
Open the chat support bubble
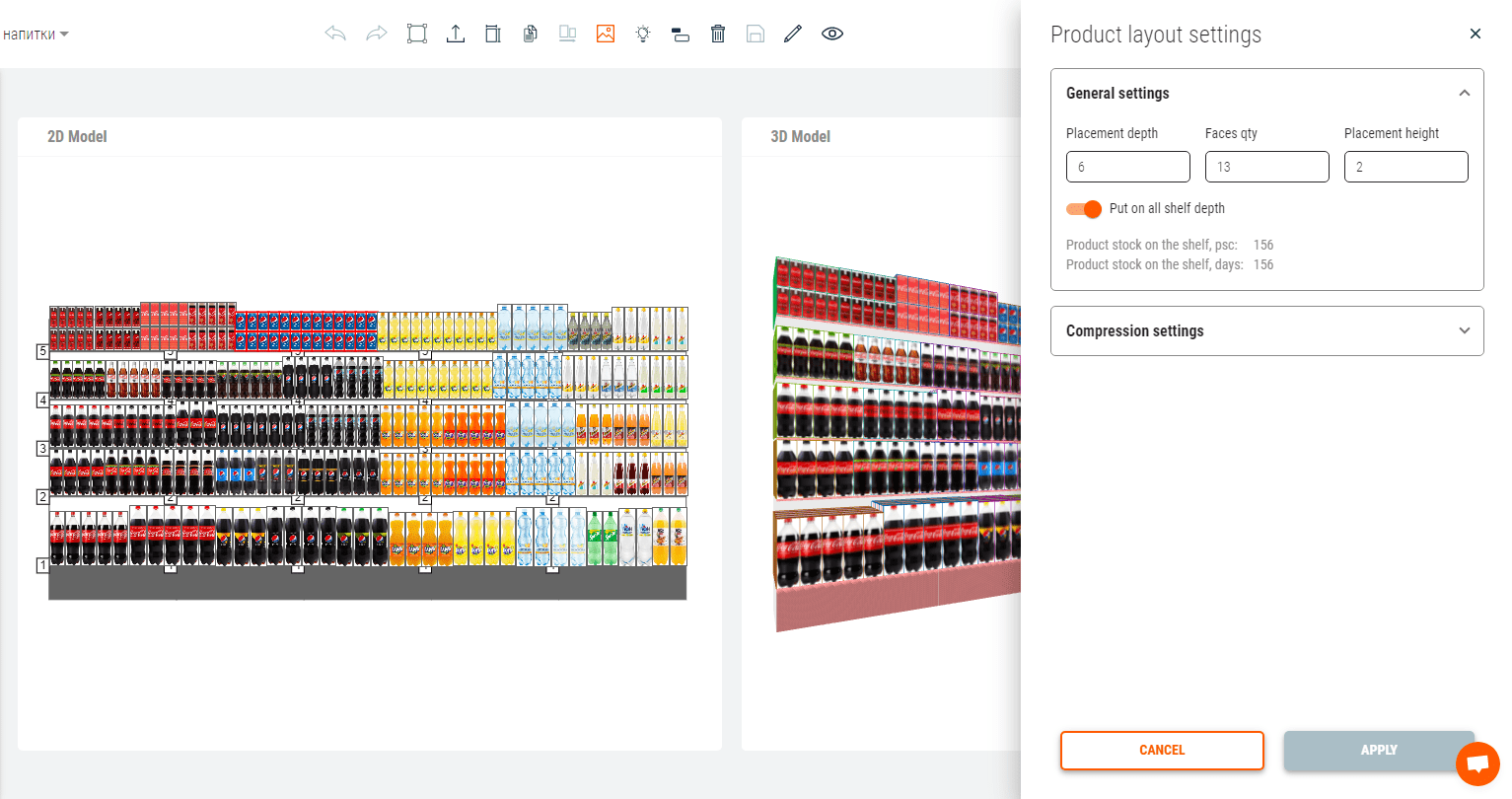click(x=1477, y=763)
